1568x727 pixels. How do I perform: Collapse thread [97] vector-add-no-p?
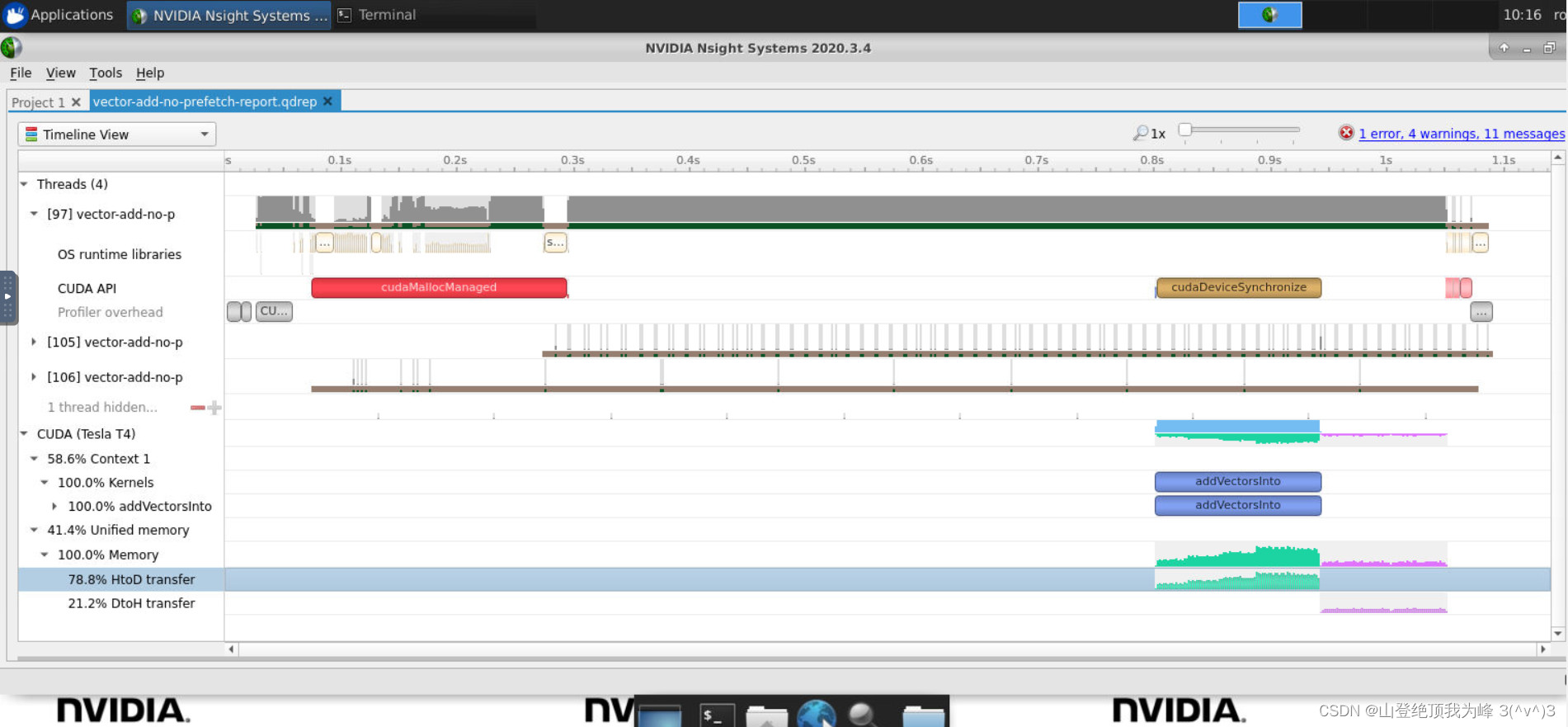34,214
